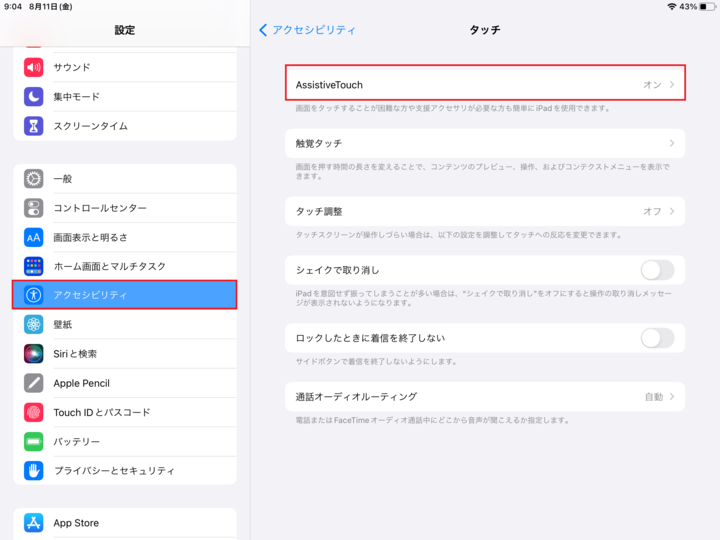Select 集中モード in settings sidebar
Viewport: 720px width, 540px height.
(125, 97)
